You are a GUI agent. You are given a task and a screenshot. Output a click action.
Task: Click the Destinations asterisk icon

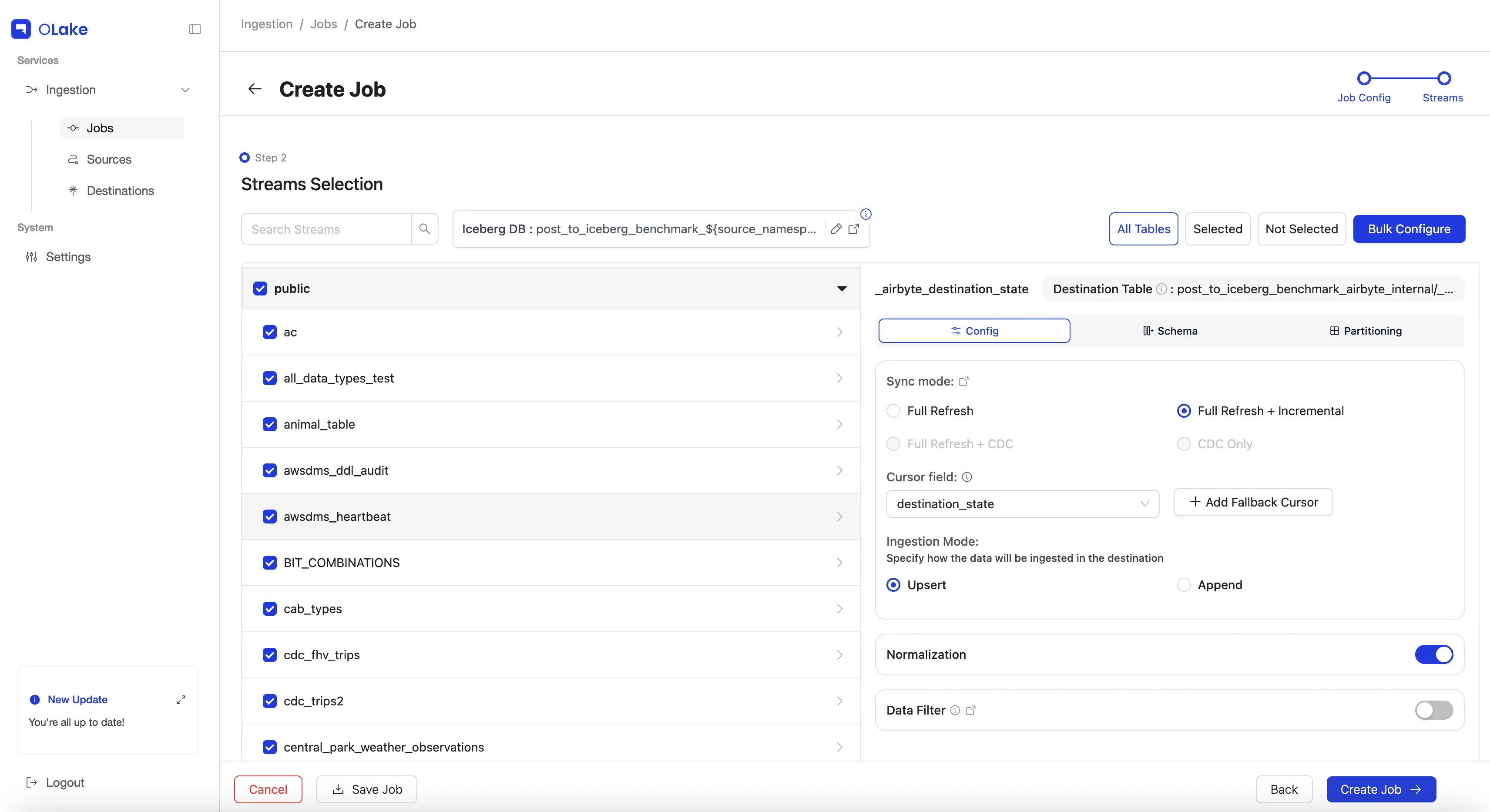coord(73,190)
